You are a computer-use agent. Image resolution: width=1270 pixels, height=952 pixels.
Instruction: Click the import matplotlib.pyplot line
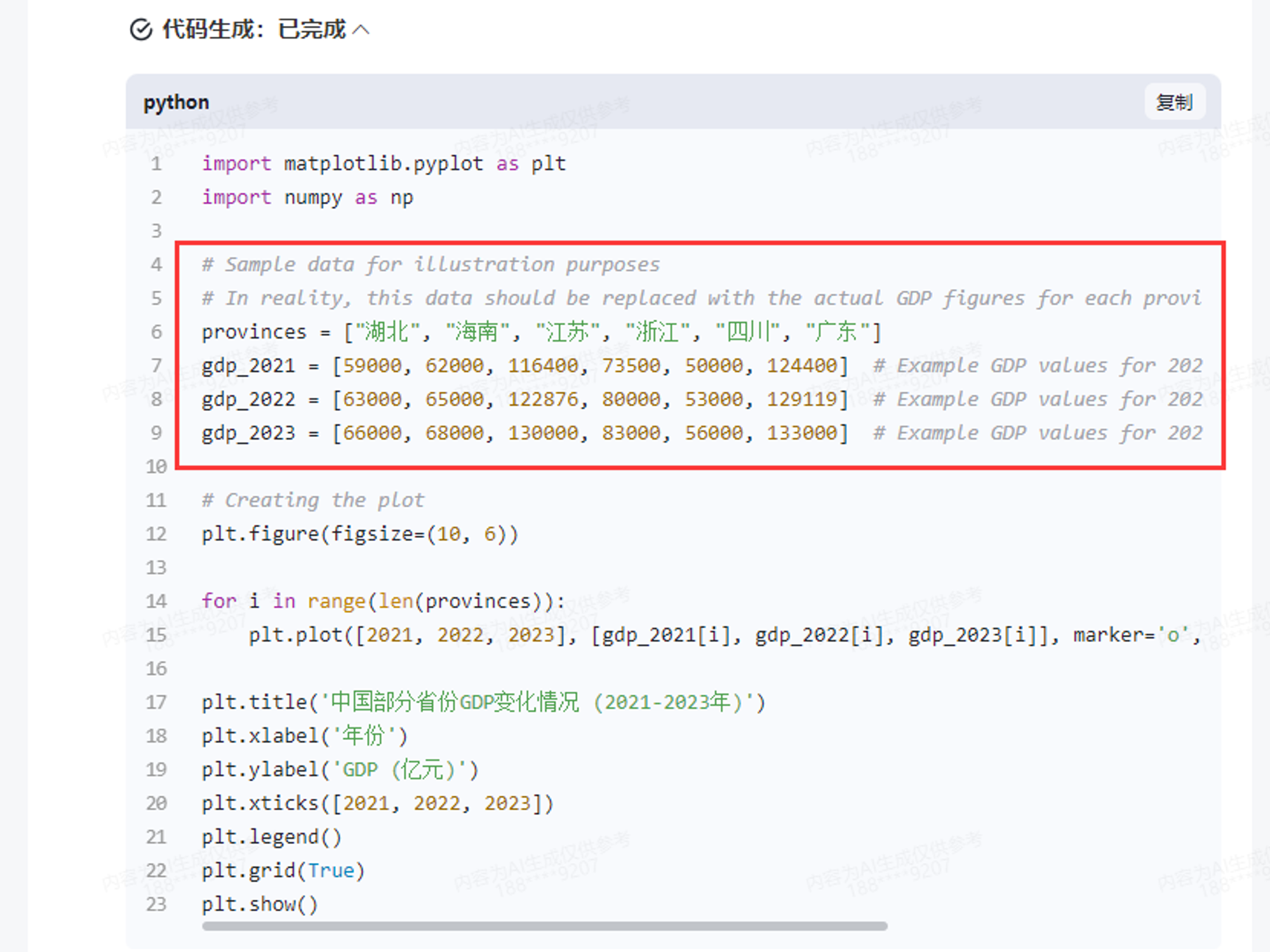[x=384, y=164]
